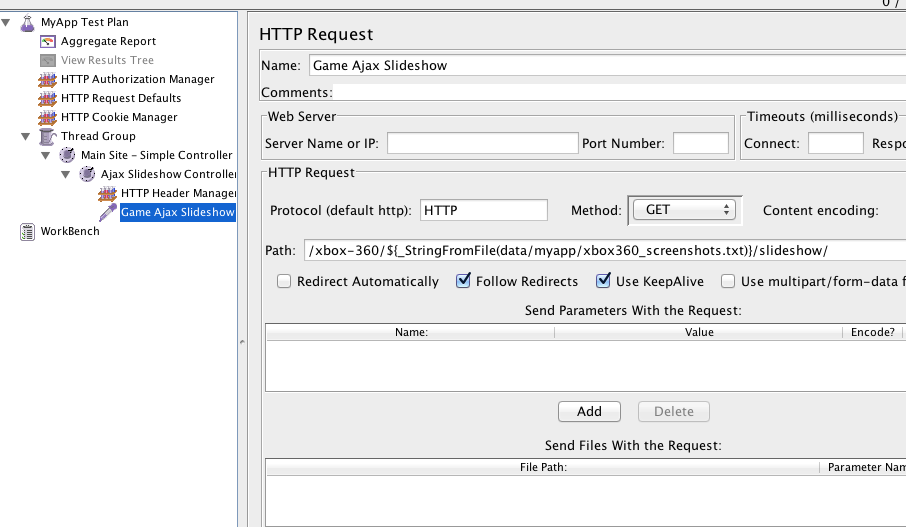Click the HTTP Cookie Manager icon
The height and width of the screenshot is (527, 906).
click(x=48, y=117)
